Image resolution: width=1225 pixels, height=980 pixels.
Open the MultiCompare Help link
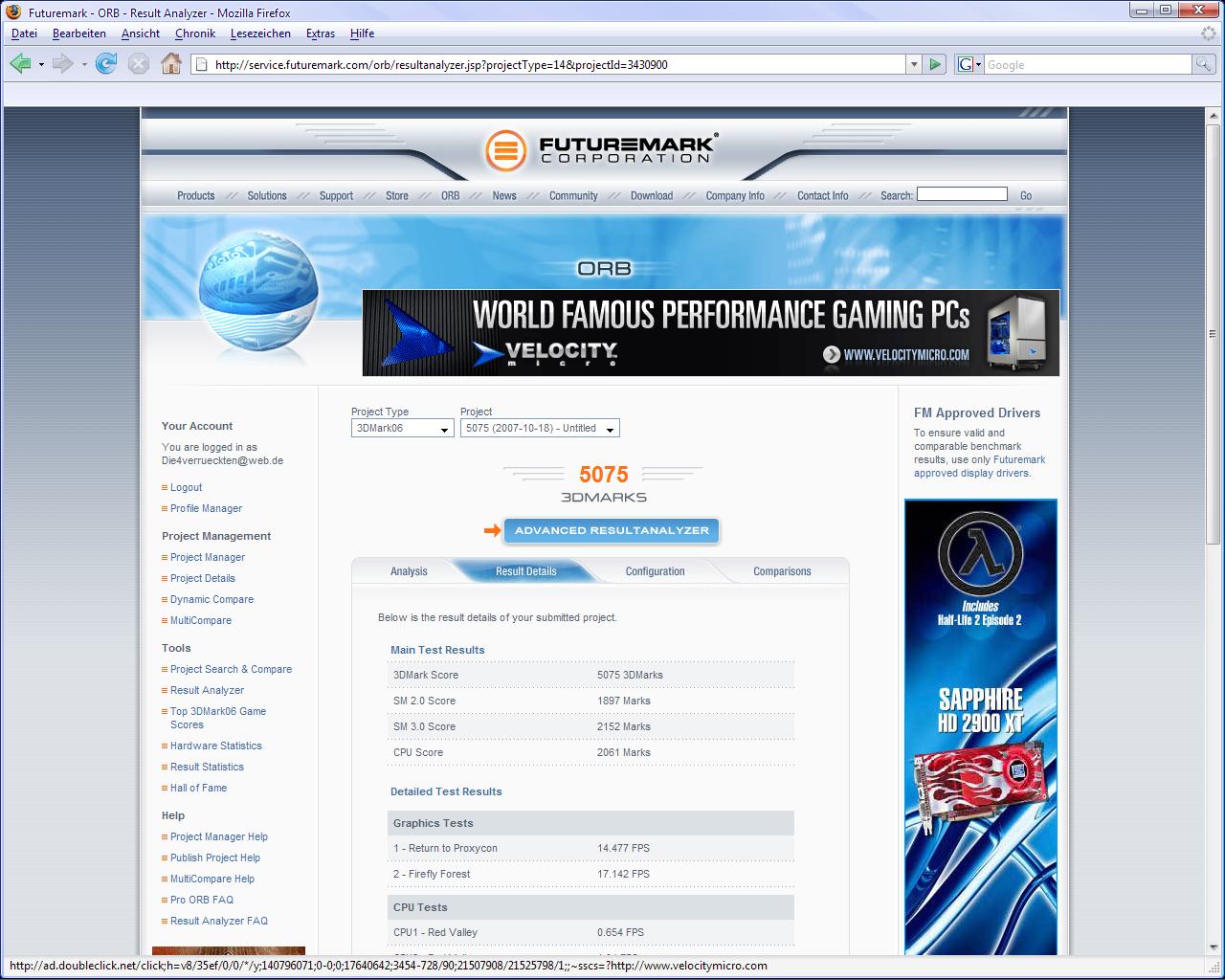click(212, 879)
